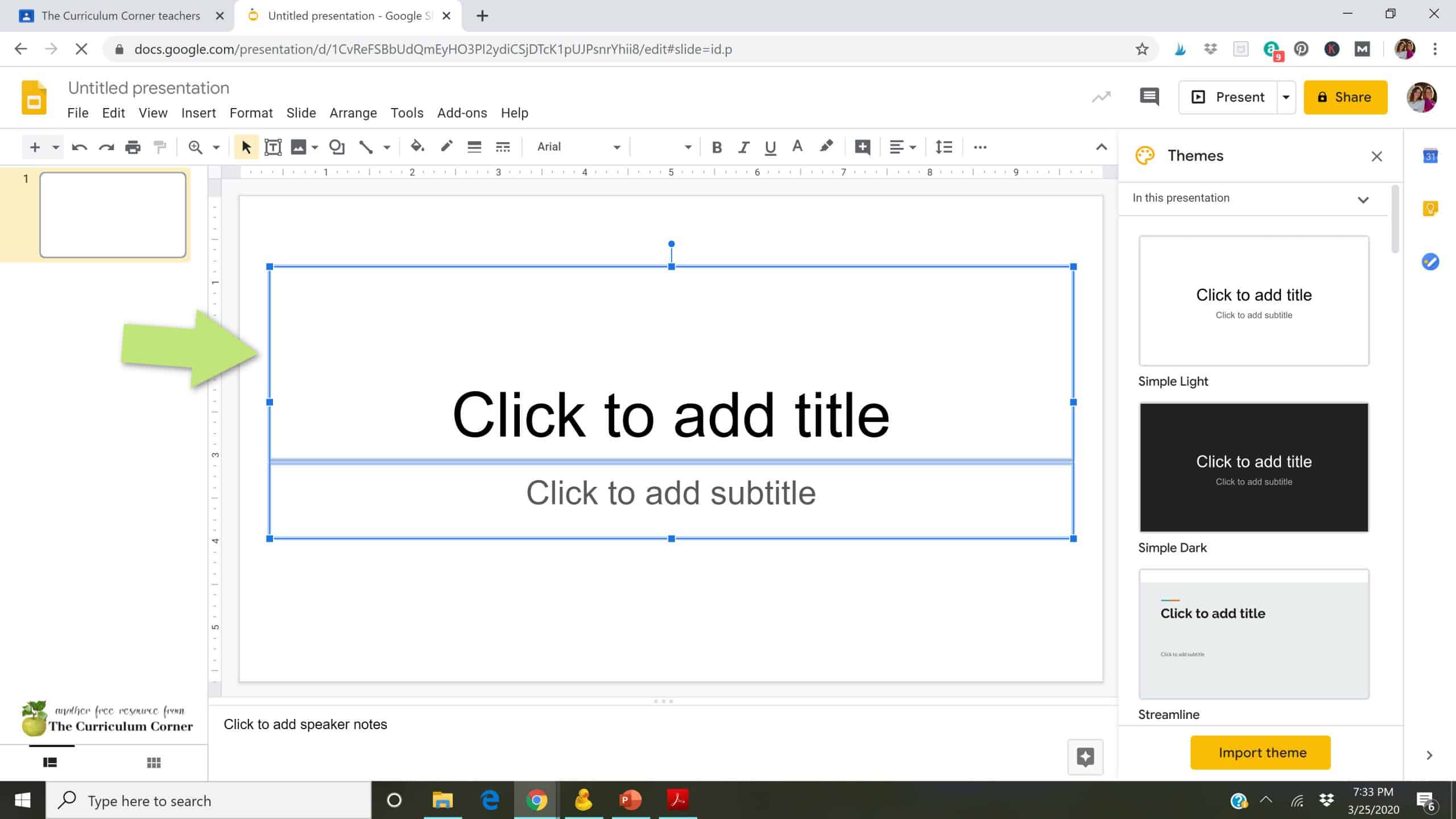Image resolution: width=1456 pixels, height=819 pixels.
Task: Expand the font family dropdown
Action: (615, 146)
